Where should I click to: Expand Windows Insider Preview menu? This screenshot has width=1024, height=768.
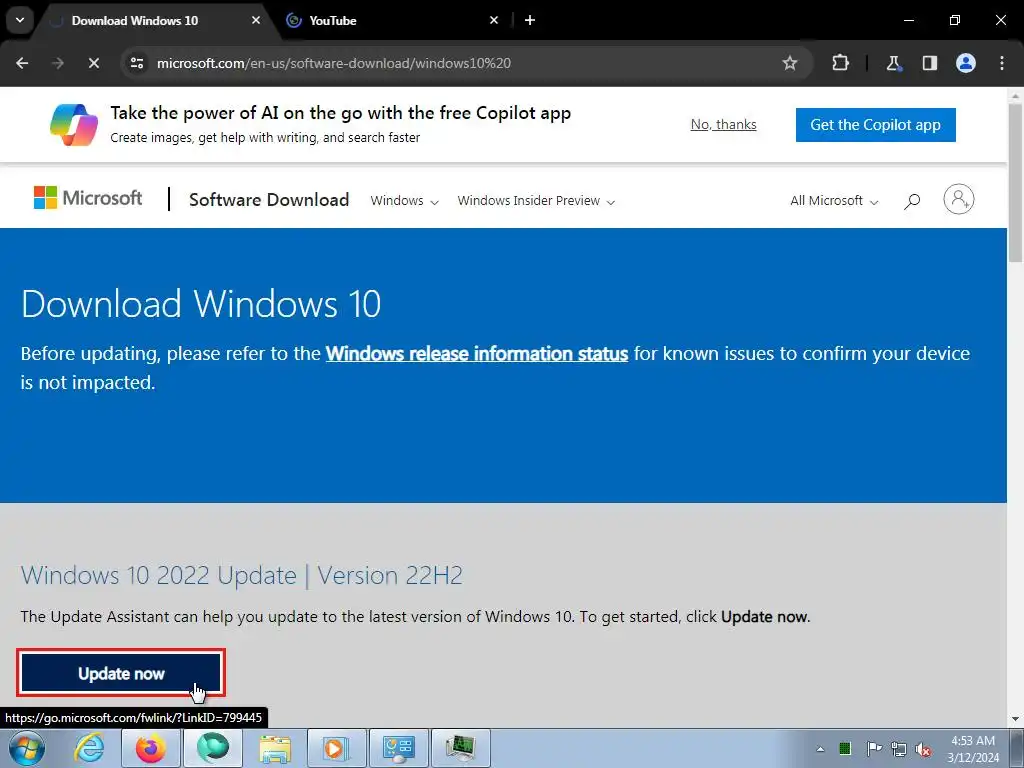[x=536, y=200]
